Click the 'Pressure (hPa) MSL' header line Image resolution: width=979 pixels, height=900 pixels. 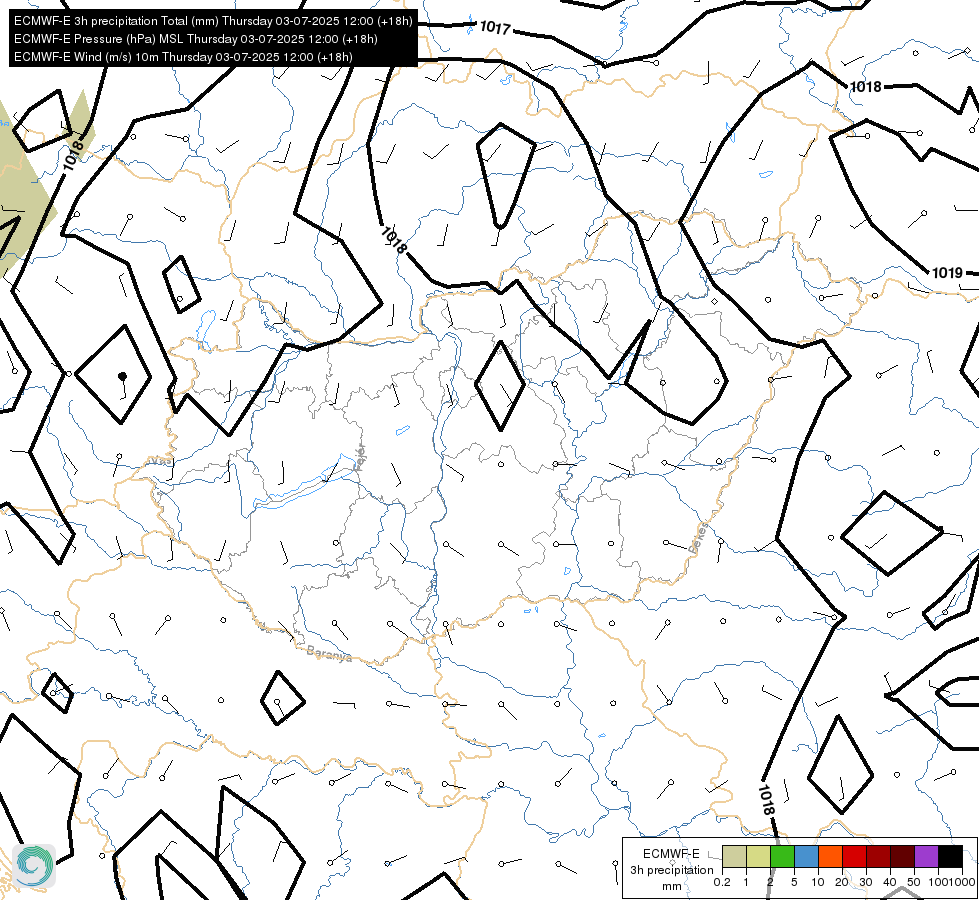pyautogui.click(x=195, y=39)
